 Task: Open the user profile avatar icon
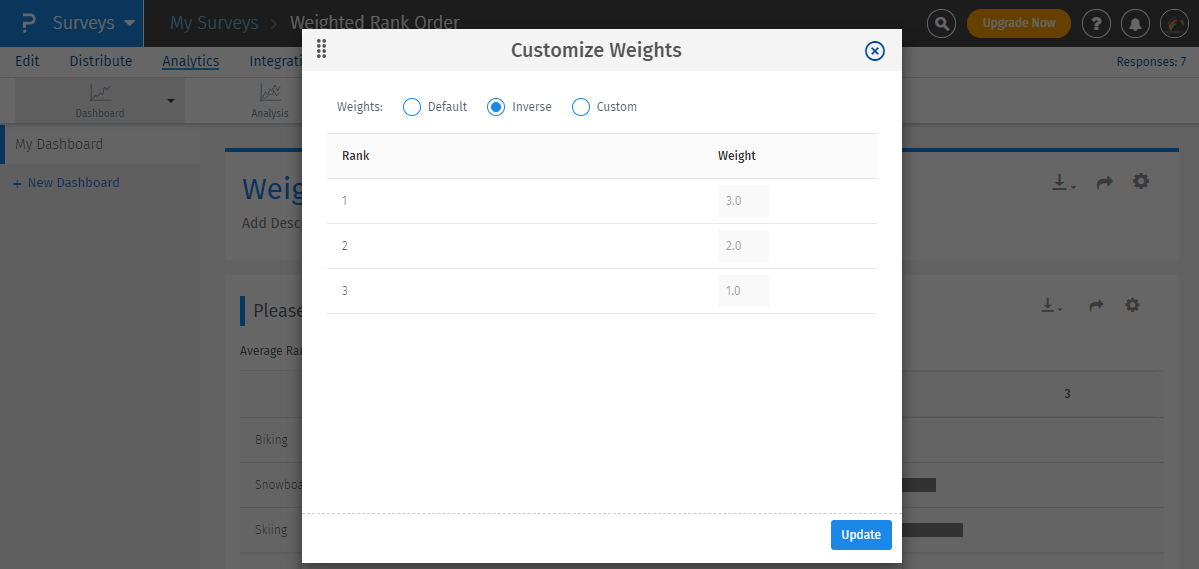[1175, 24]
